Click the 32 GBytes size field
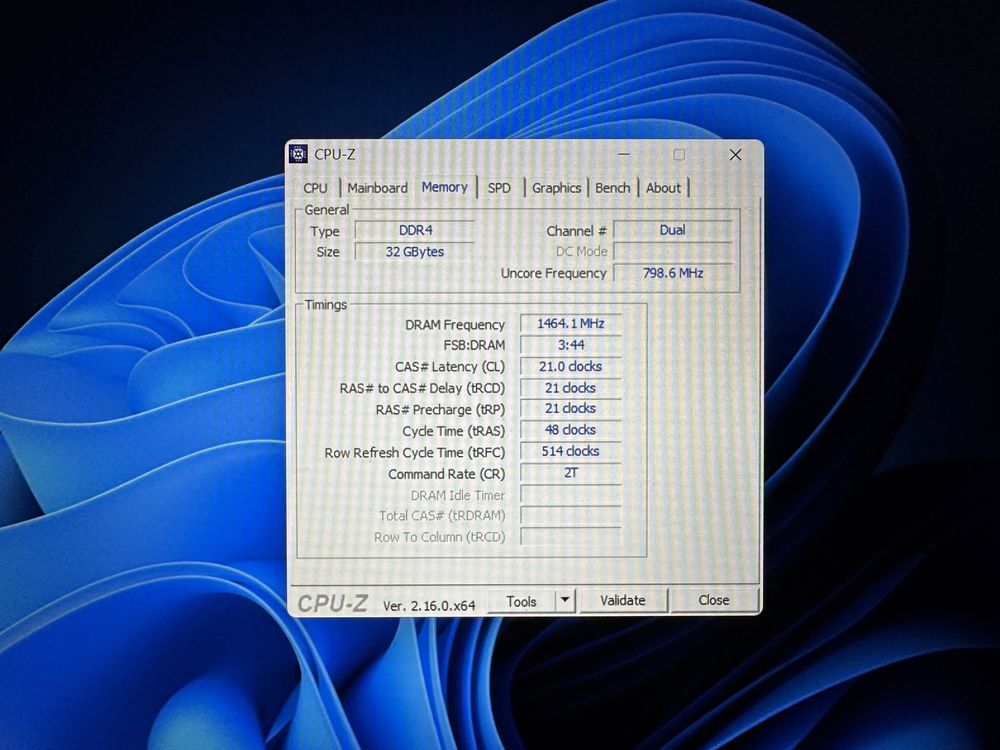 [415, 252]
